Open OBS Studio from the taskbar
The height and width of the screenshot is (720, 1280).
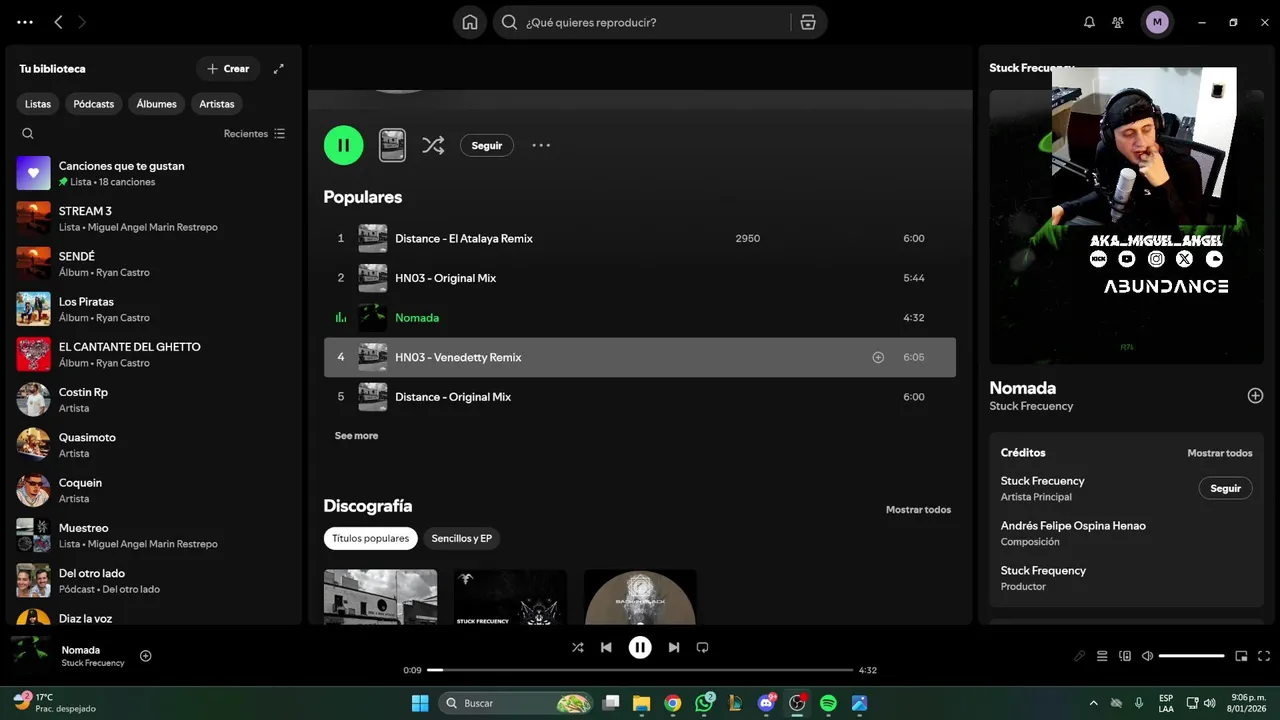pos(797,703)
